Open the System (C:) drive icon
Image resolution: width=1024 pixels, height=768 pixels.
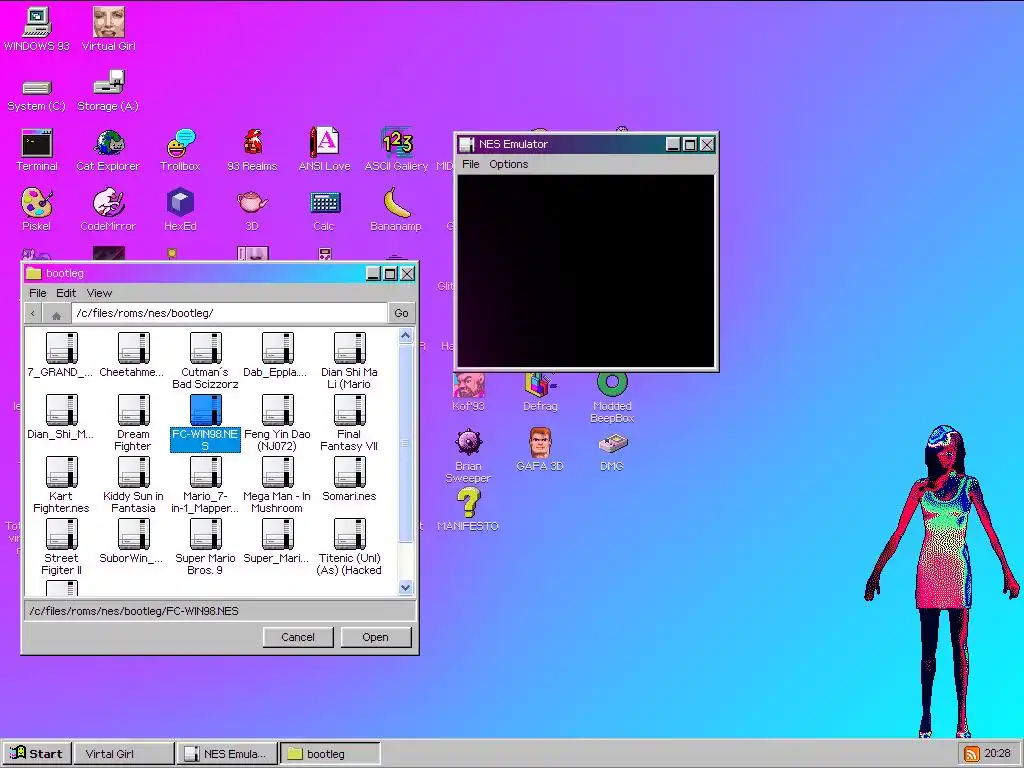pyautogui.click(x=37, y=95)
